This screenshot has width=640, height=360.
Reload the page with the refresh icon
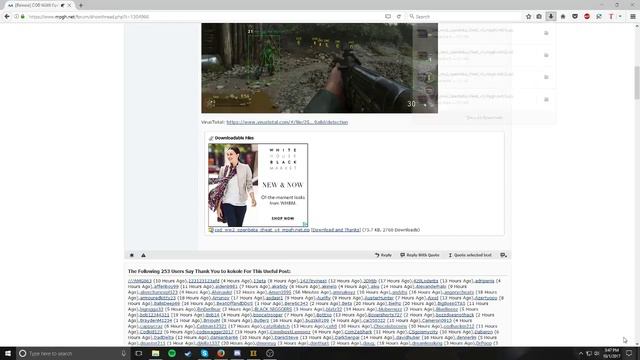[399, 17]
